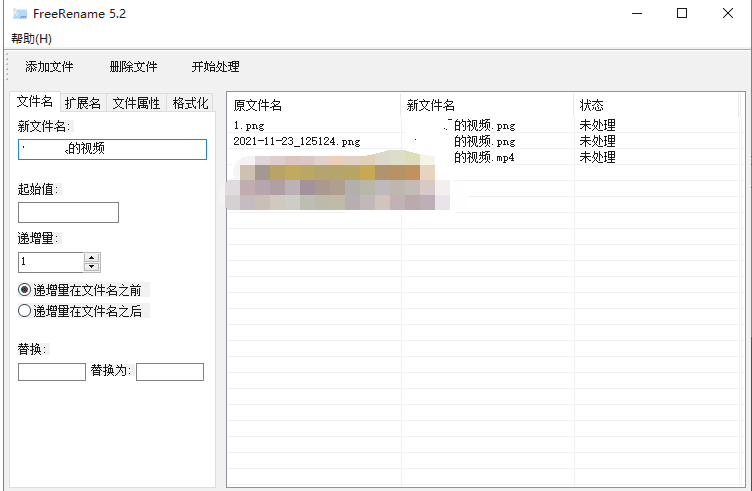
Task: Decrease 递增量 with the down arrow
Action: 92,267
